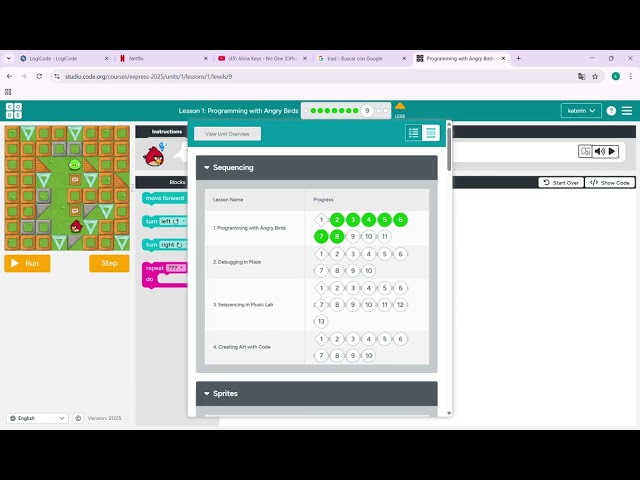Open level 9 bubble in header progress
Image resolution: width=640 pixels, height=480 pixels.
367,111
